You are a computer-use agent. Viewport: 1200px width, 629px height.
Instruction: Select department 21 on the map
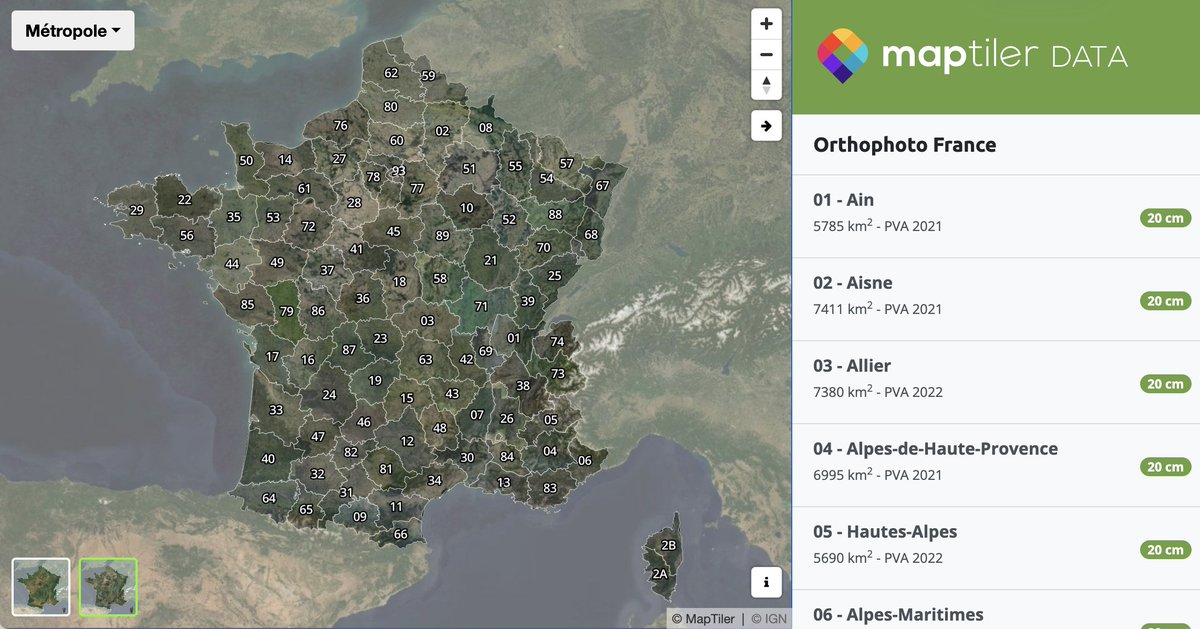click(x=490, y=260)
